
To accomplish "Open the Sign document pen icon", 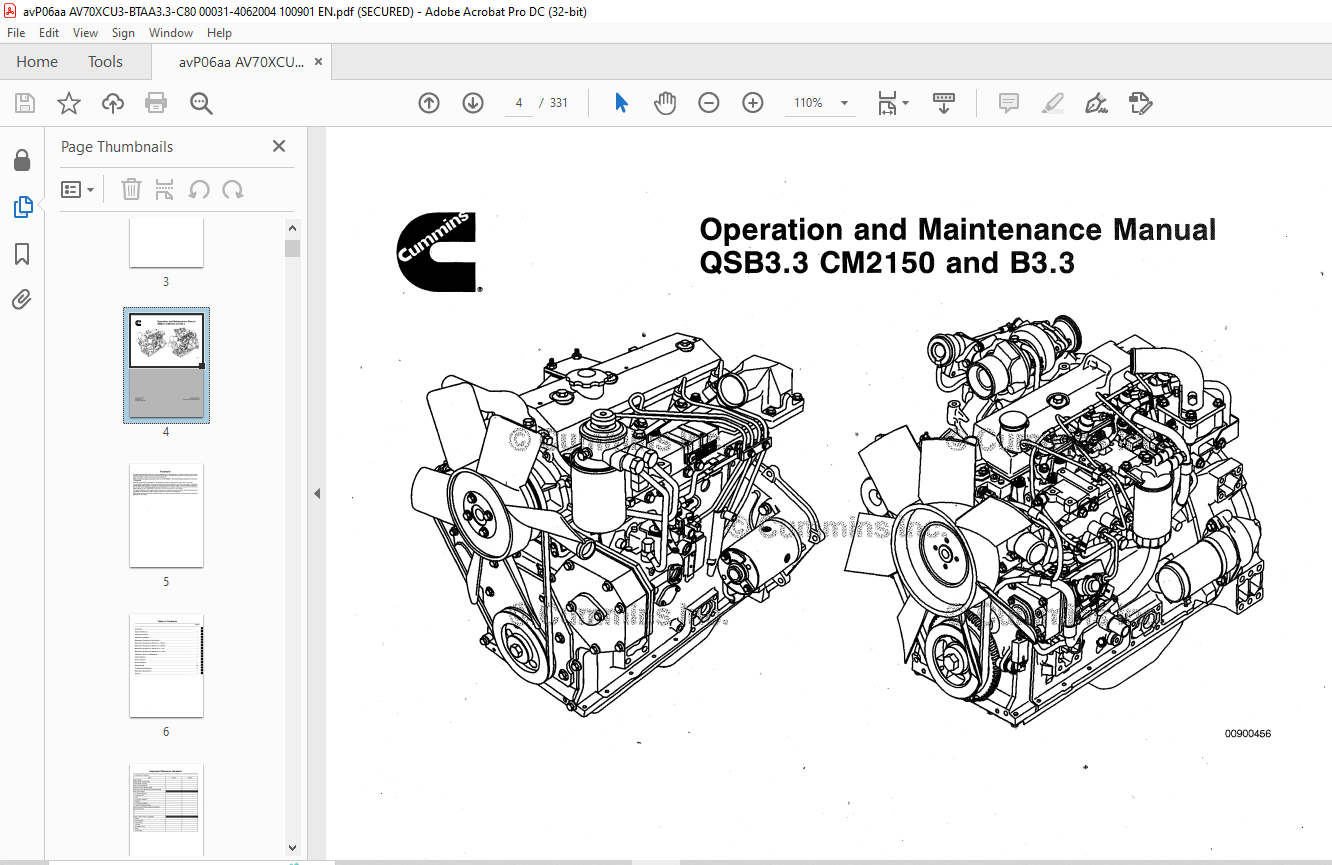I will coord(1096,103).
